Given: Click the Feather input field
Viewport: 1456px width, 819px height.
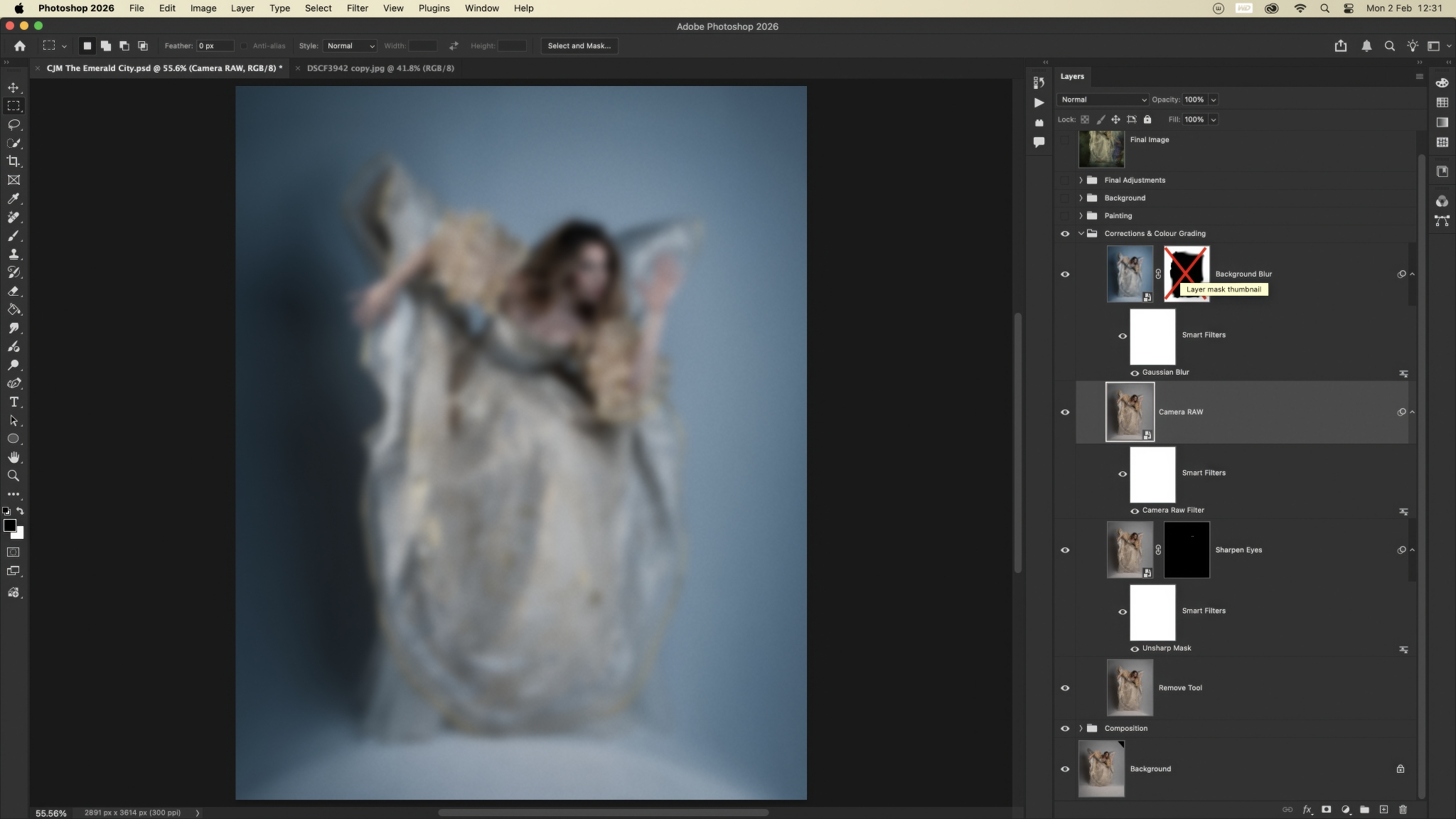Looking at the screenshot, I should [x=215, y=45].
